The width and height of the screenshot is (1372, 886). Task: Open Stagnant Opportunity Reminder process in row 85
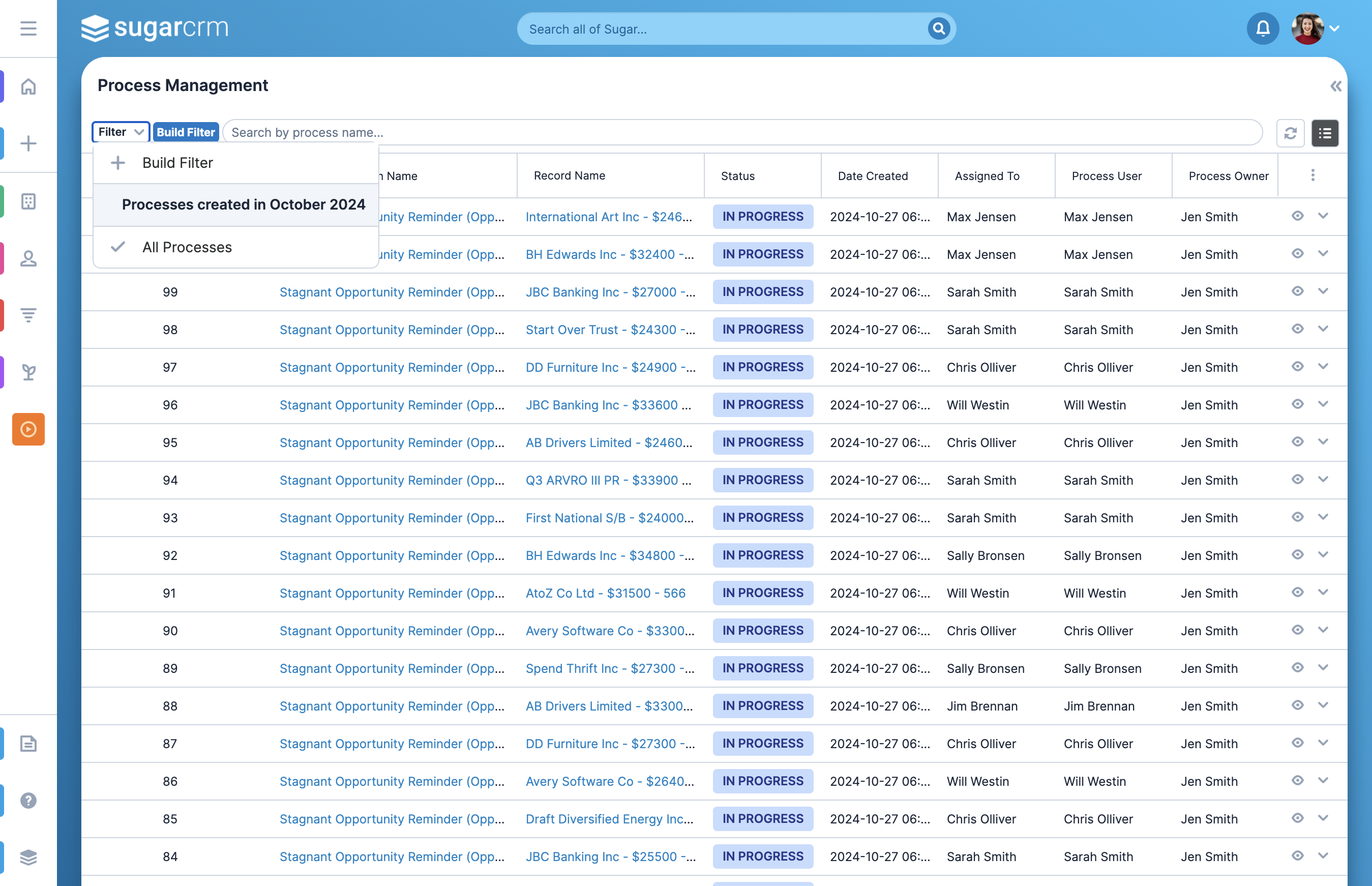pyautogui.click(x=392, y=819)
